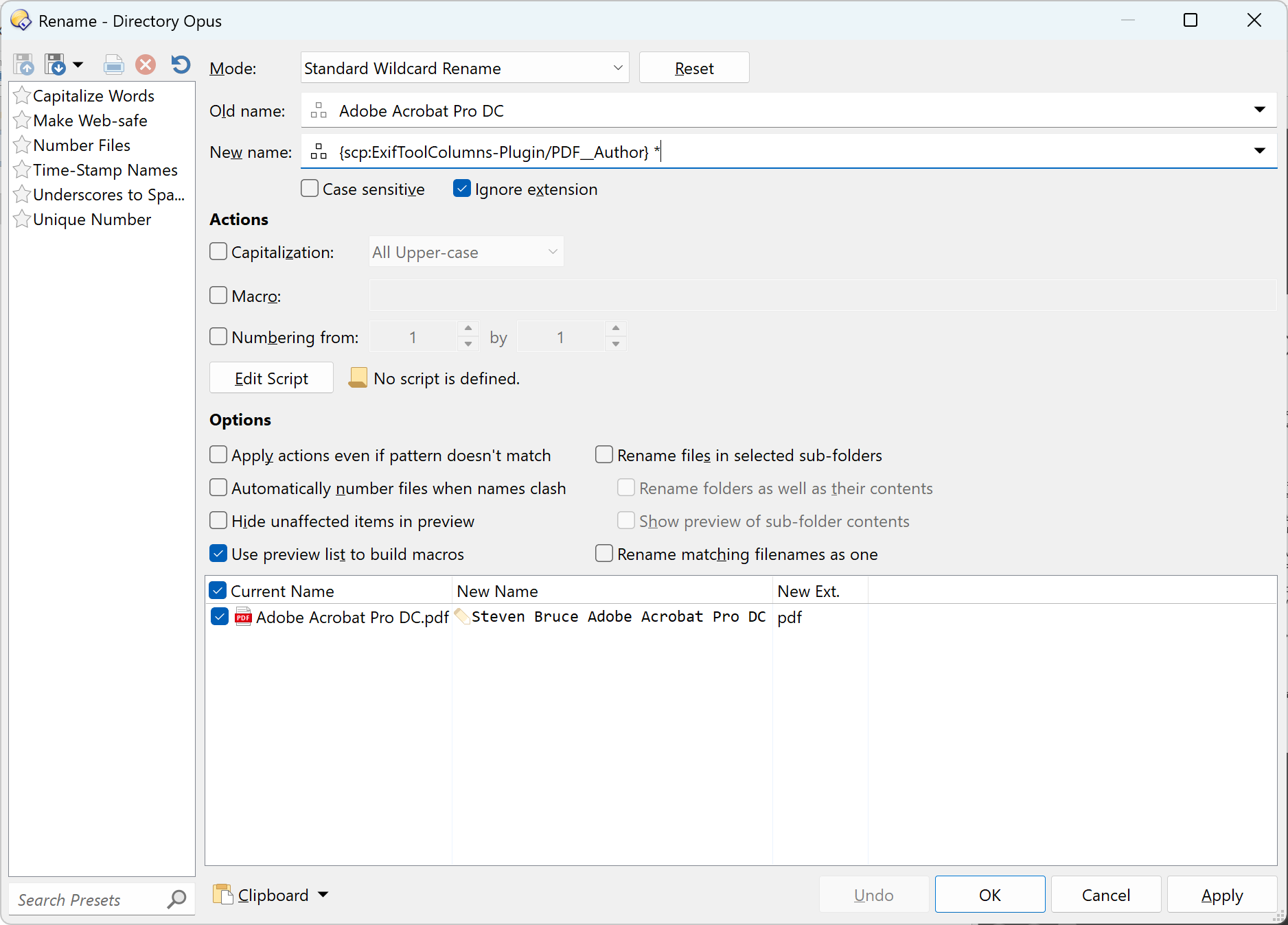Viewport: 1288px width, 925px height.
Task: Enable Automatically number files when names clash
Action: 218,488
